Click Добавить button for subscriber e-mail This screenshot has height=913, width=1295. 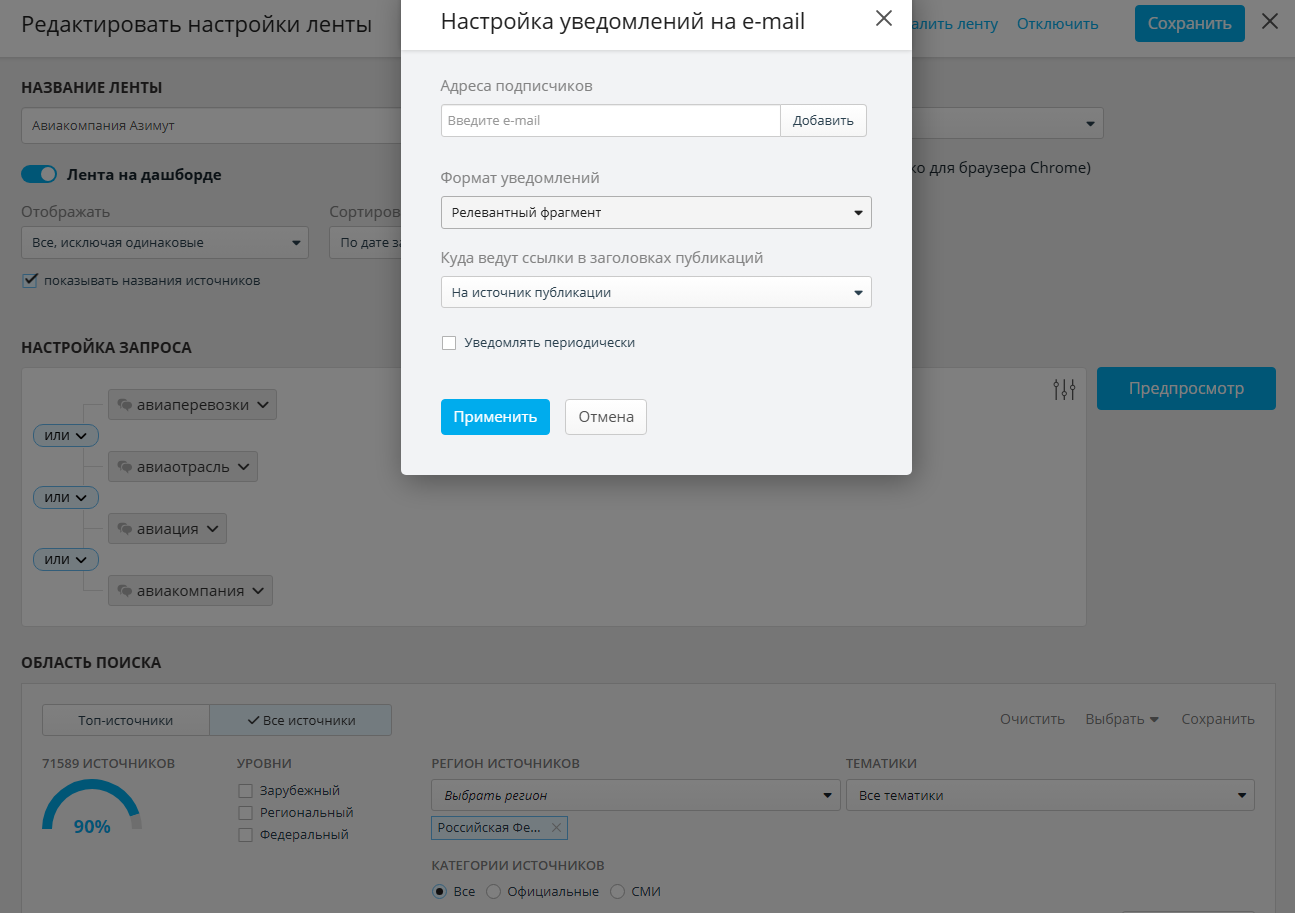point(823,121)
